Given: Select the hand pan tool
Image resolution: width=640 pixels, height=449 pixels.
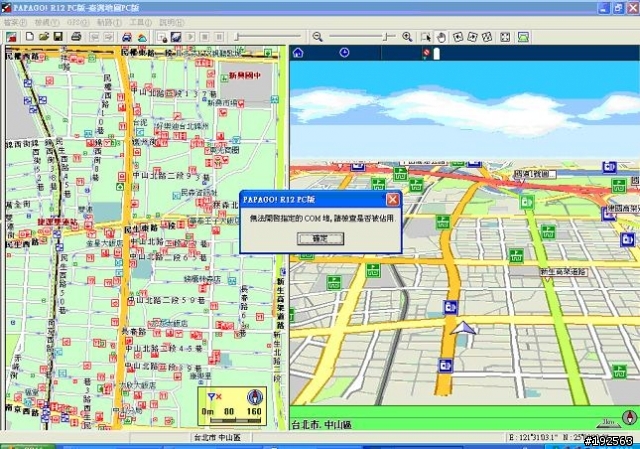Looking at the screenshot, I should 441,38.
